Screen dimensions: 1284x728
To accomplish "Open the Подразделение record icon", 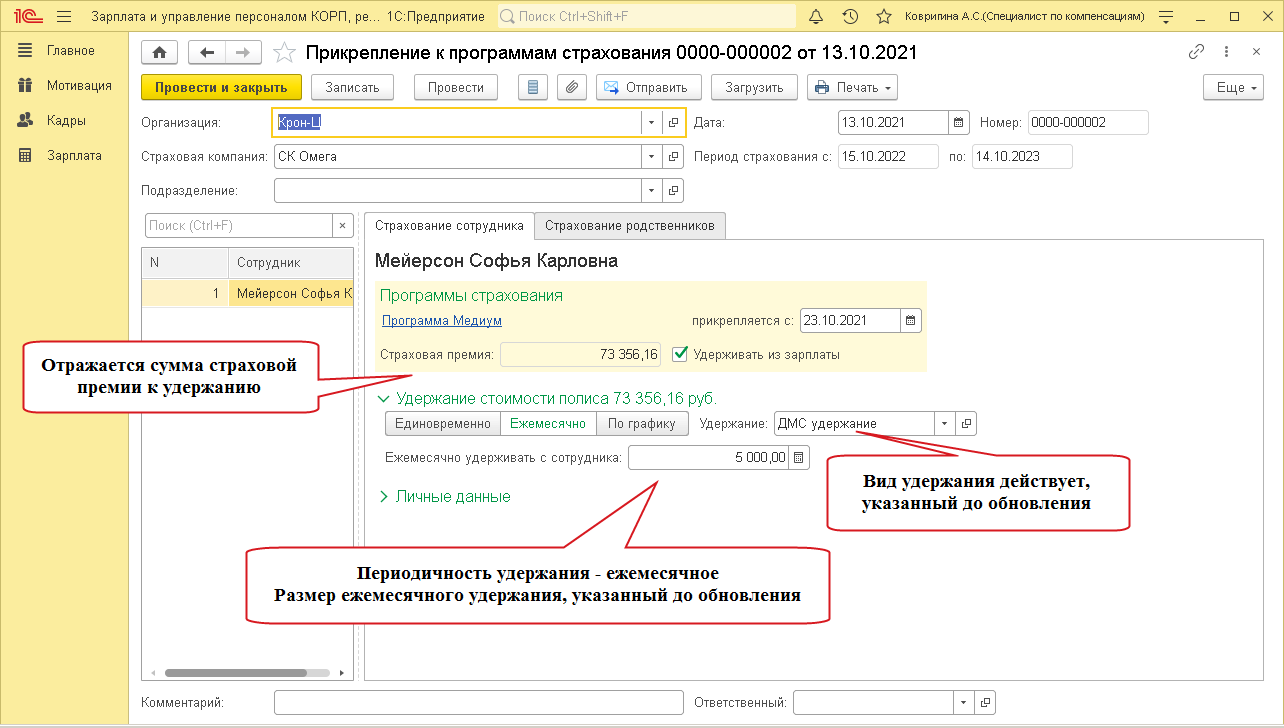I will click(x=673, y=190).
